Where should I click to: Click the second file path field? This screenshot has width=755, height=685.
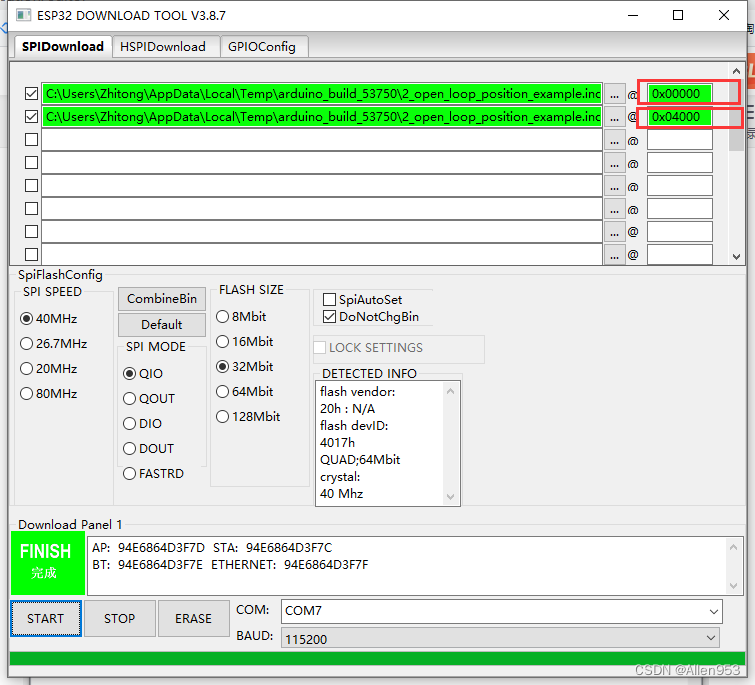pos(322,116)
